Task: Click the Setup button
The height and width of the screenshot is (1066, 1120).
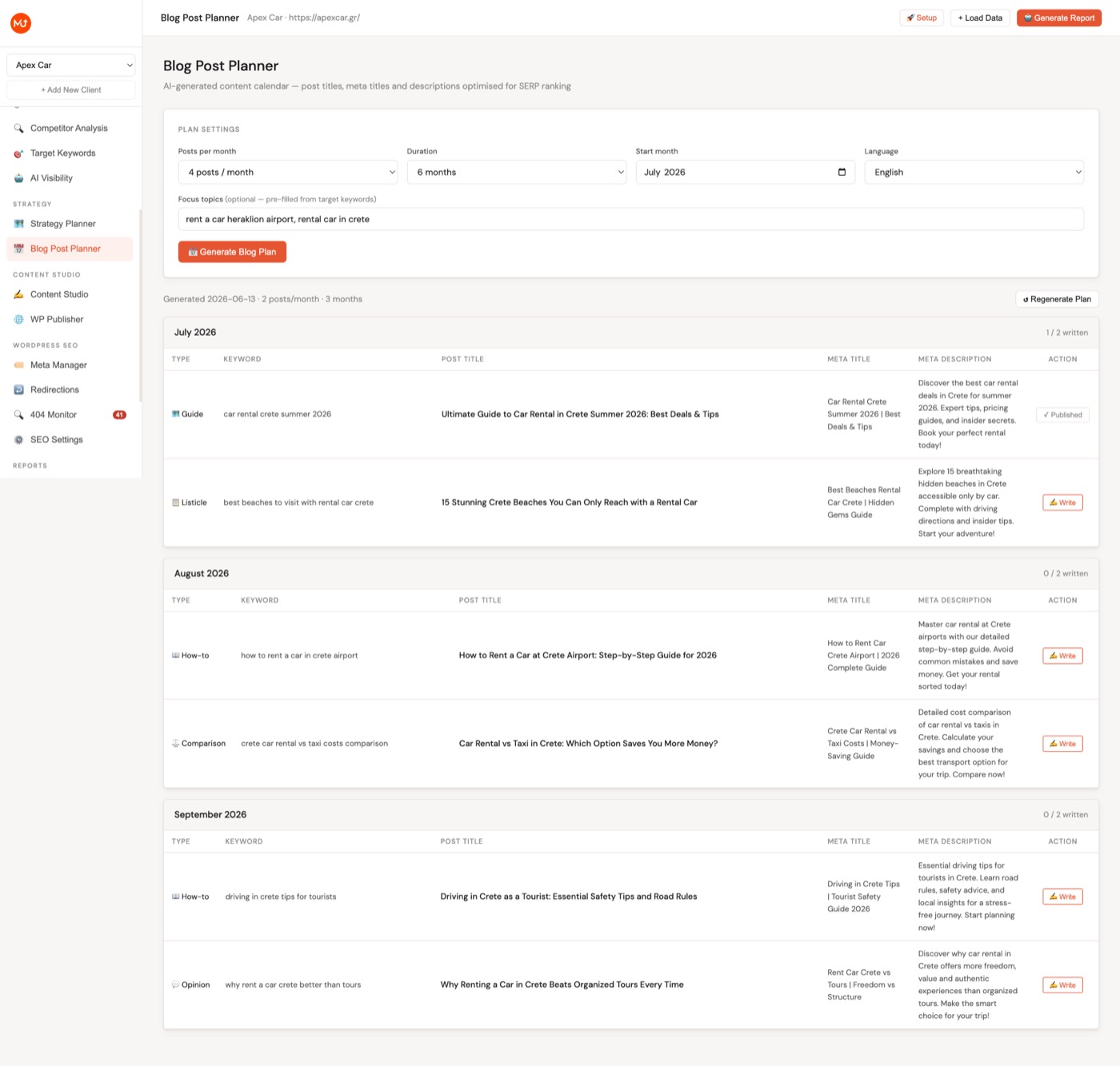Action: tap(922, 18)
